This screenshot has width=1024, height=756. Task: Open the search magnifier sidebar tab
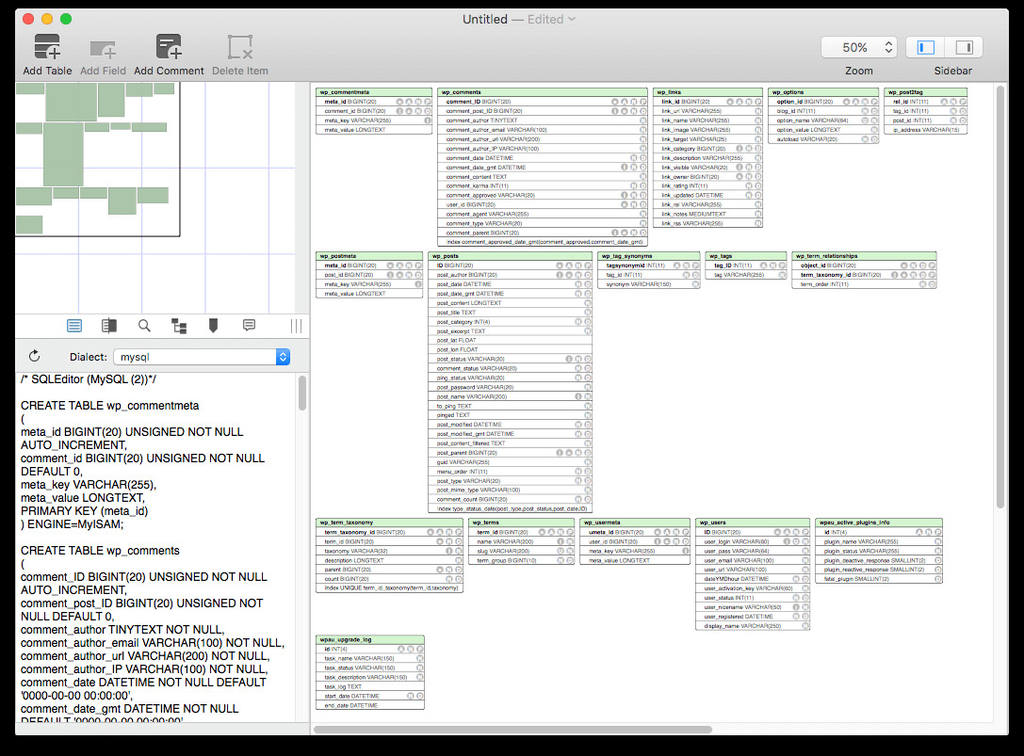point(144,326)
